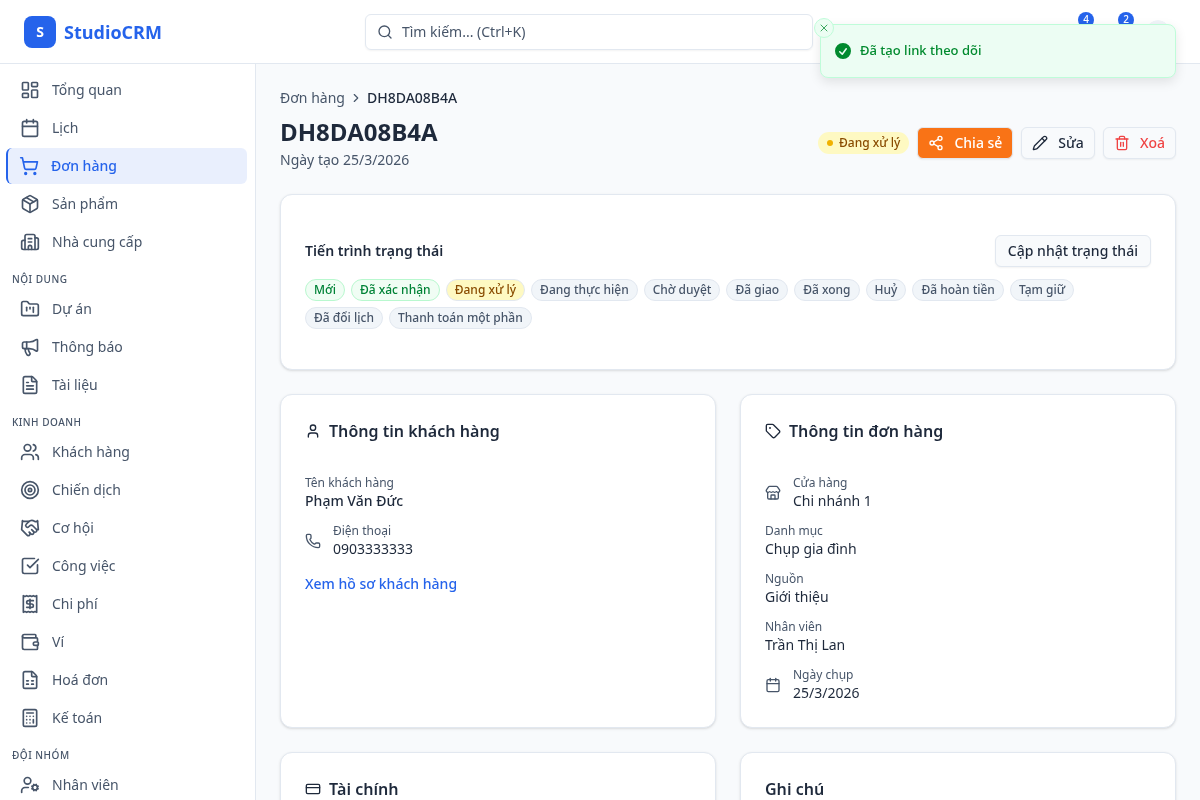Screen dimensions: 1200x800
Task: Open the Hoá đơn invoices icon
Action: pos(29,679)
